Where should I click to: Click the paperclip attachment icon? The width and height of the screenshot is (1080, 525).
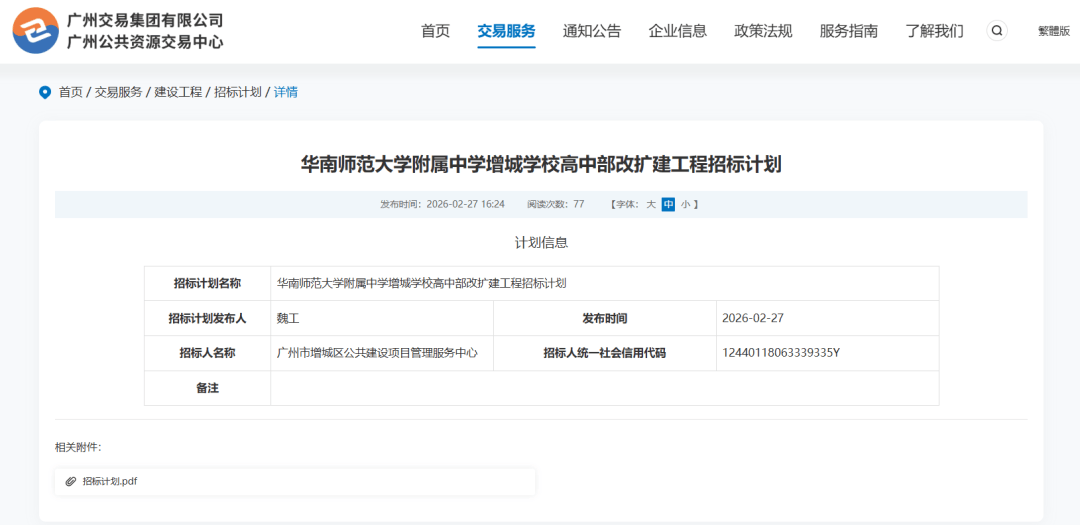[x=71, y=481]
